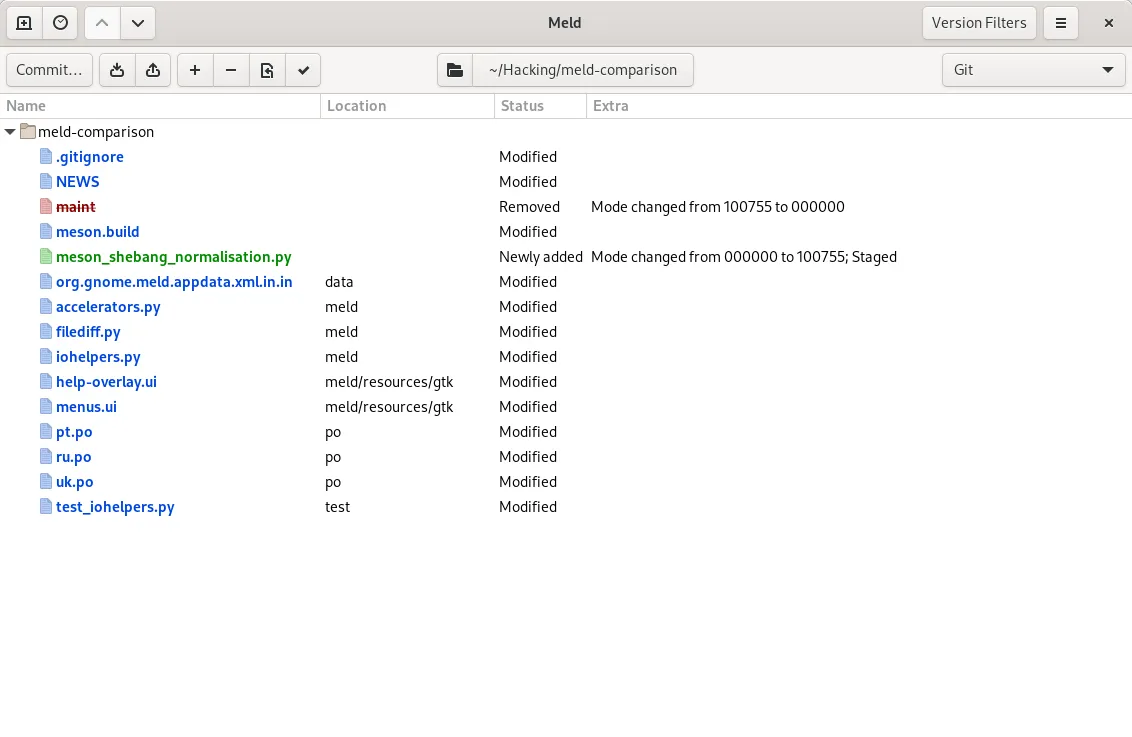The image size is (1132, 737).
Task: Open the Version Filters menu
Action: coord(978,23)
